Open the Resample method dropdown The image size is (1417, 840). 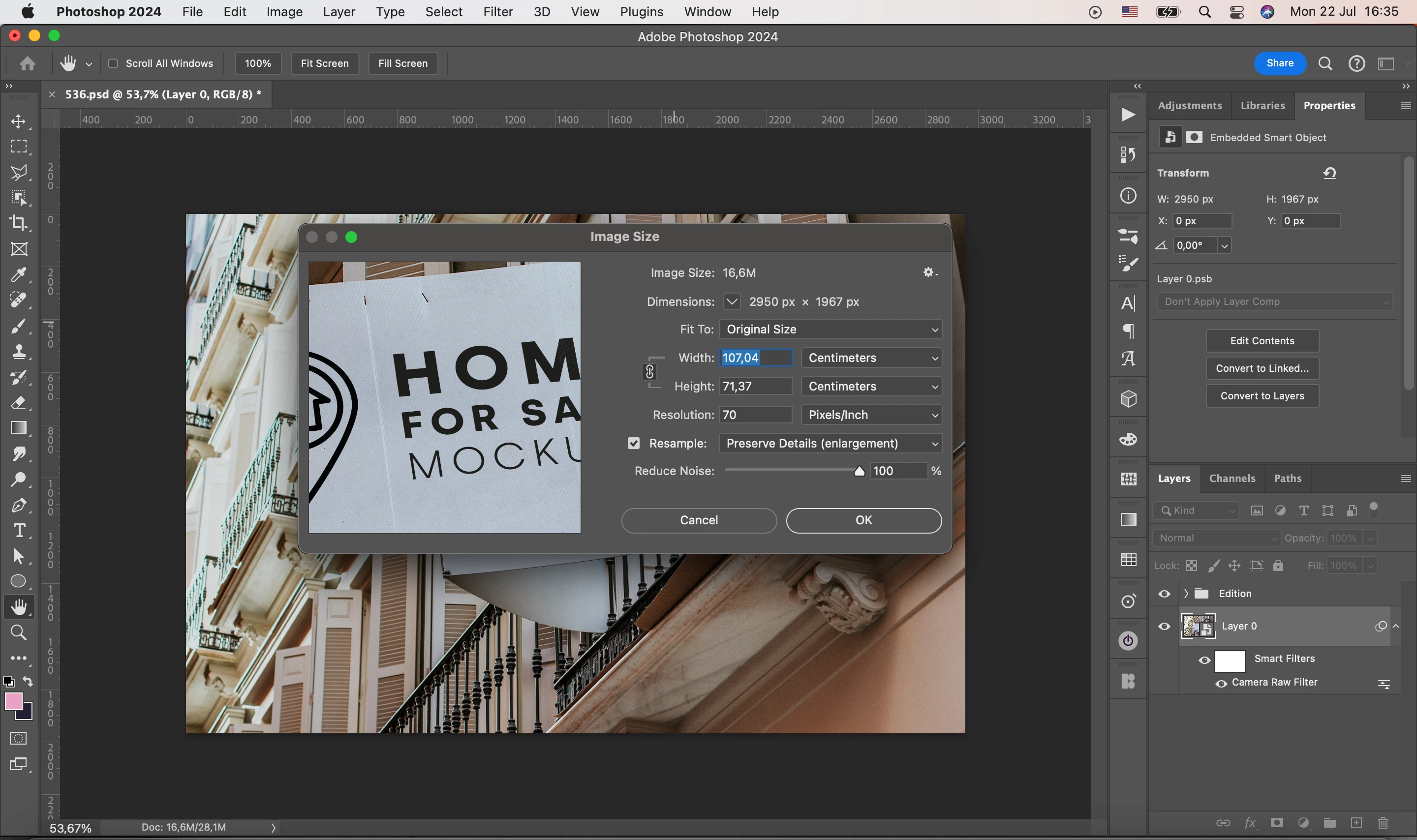pos(830,443)
